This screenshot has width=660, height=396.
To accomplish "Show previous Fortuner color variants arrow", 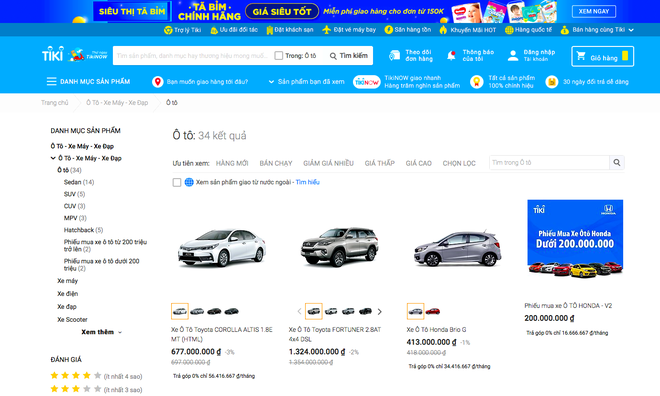I will pos(299,312).
